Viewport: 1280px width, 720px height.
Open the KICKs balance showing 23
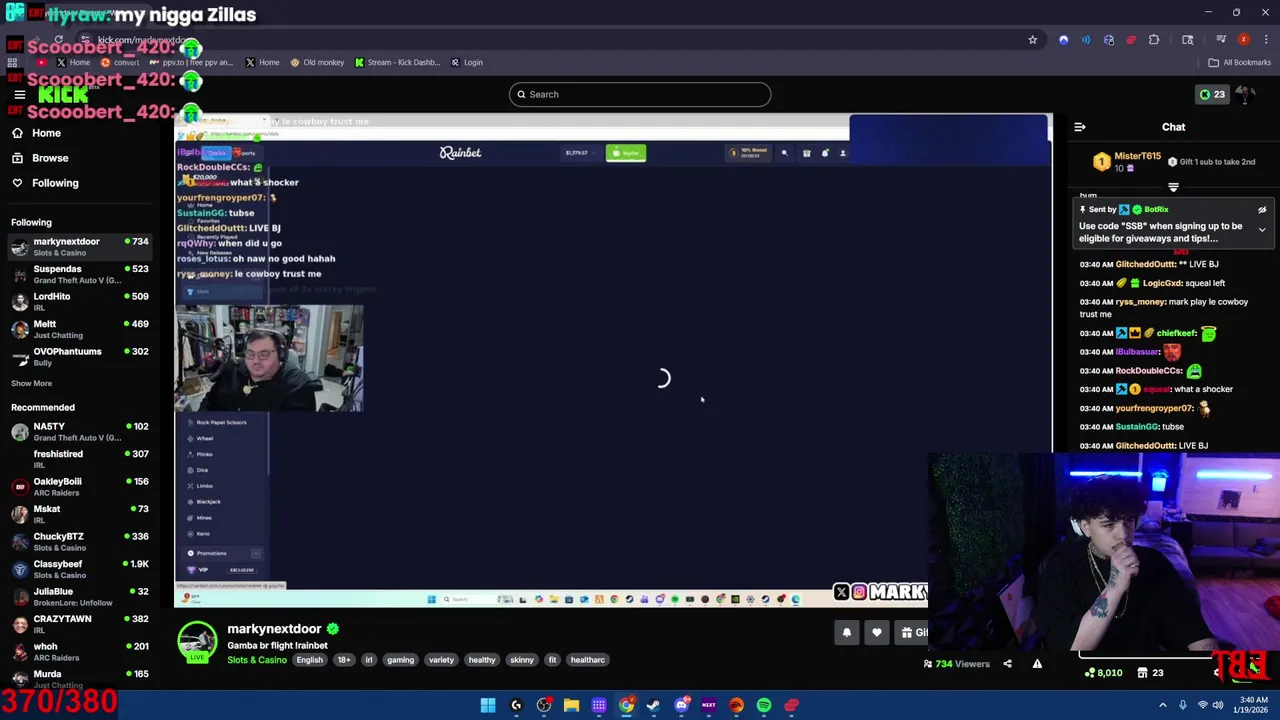tap(1212, 95)
